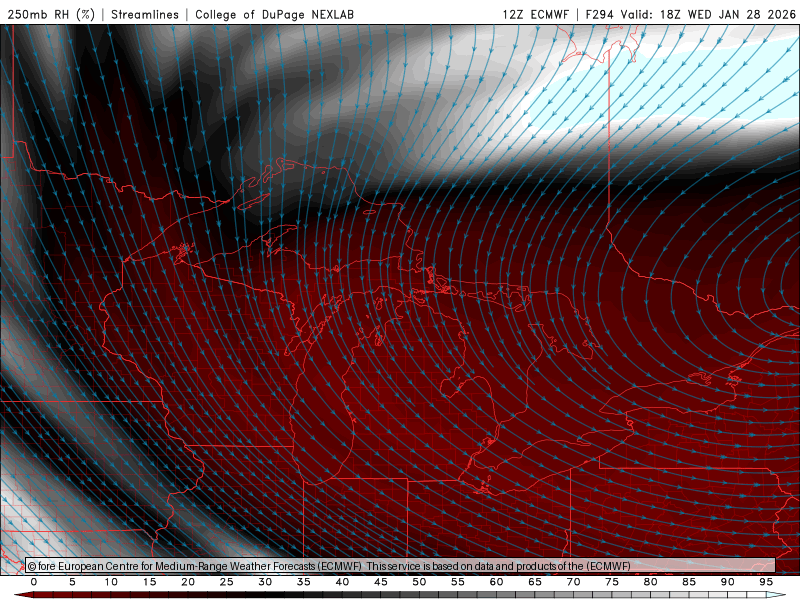Click the colorbar label "60"

pyautogui.click(x=496, y=582)
